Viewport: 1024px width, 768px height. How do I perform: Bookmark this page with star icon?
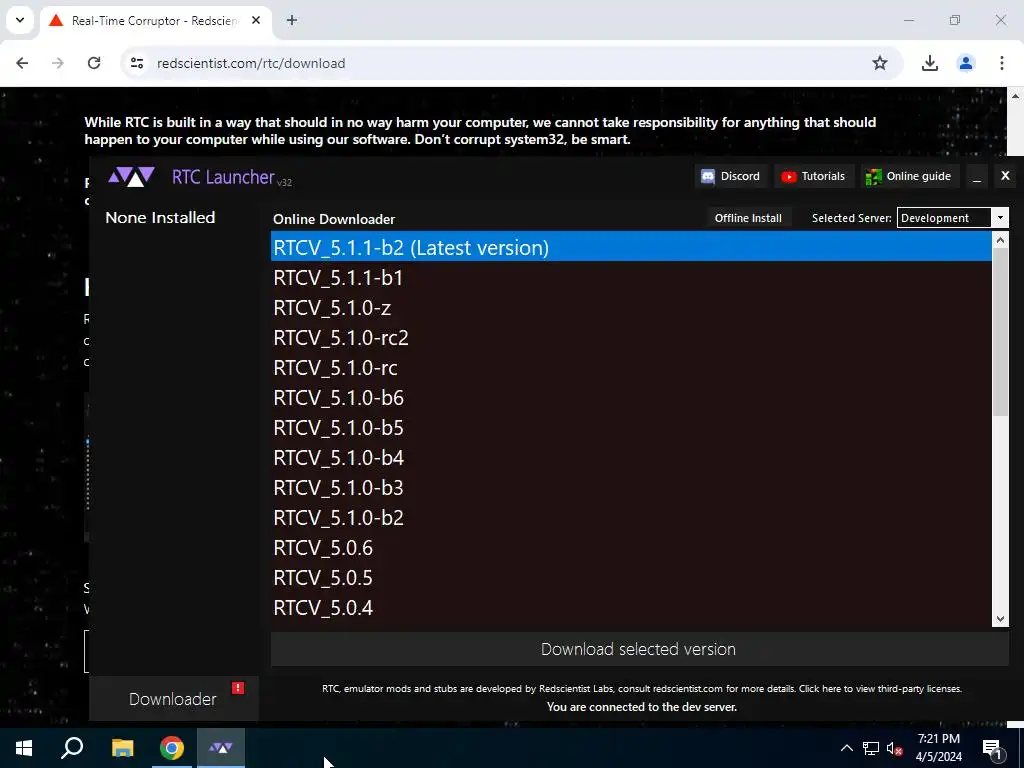[880, 63]
